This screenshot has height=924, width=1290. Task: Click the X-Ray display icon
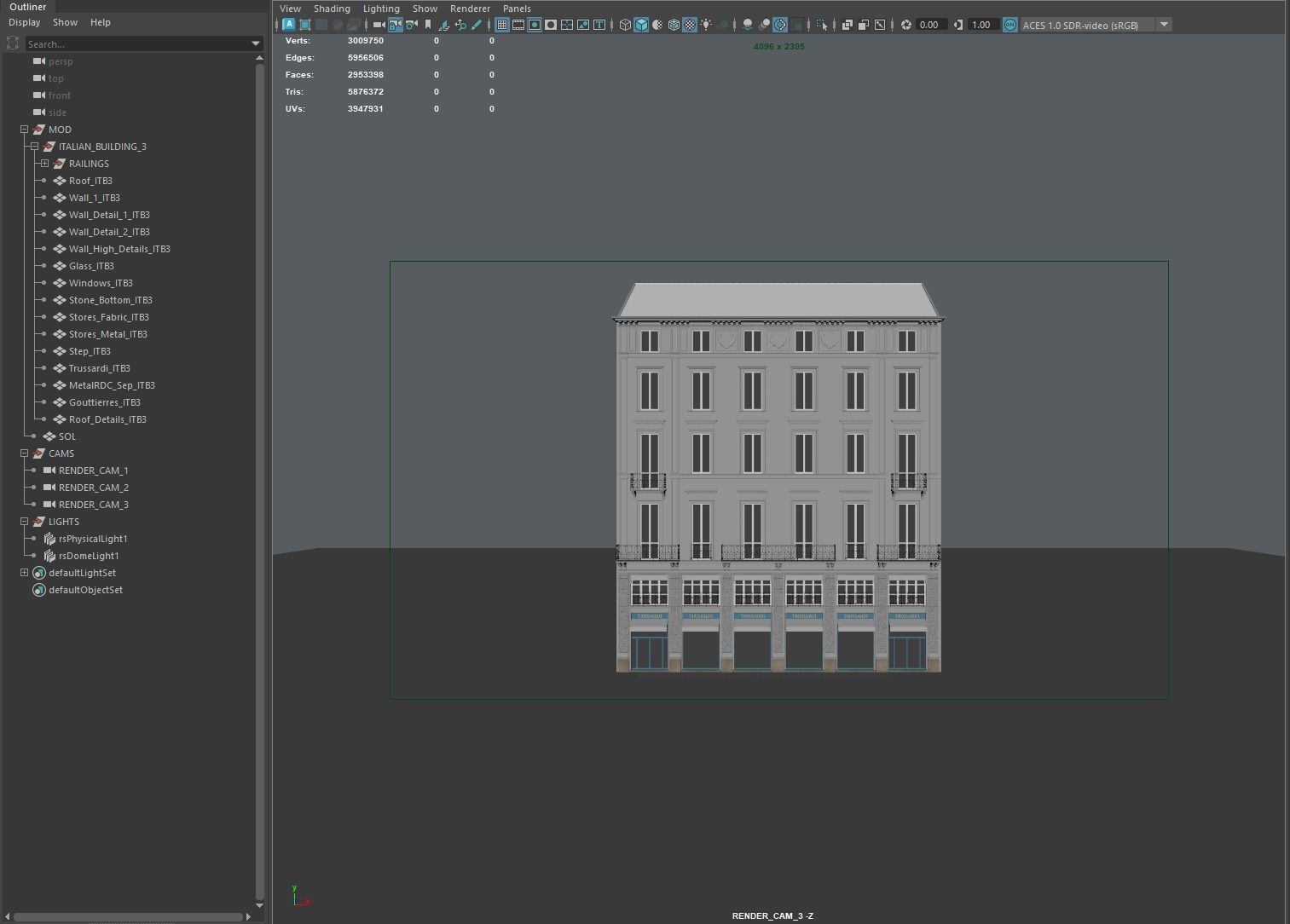pyautogui.click(x=847, y=25)
